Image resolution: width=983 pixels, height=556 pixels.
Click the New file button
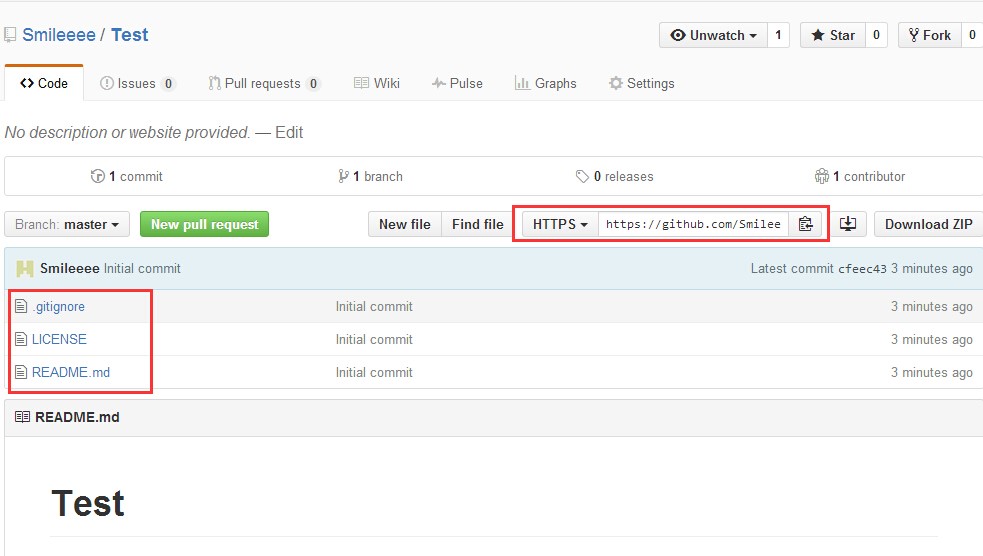pyautogui.click(x=405, y=224)
